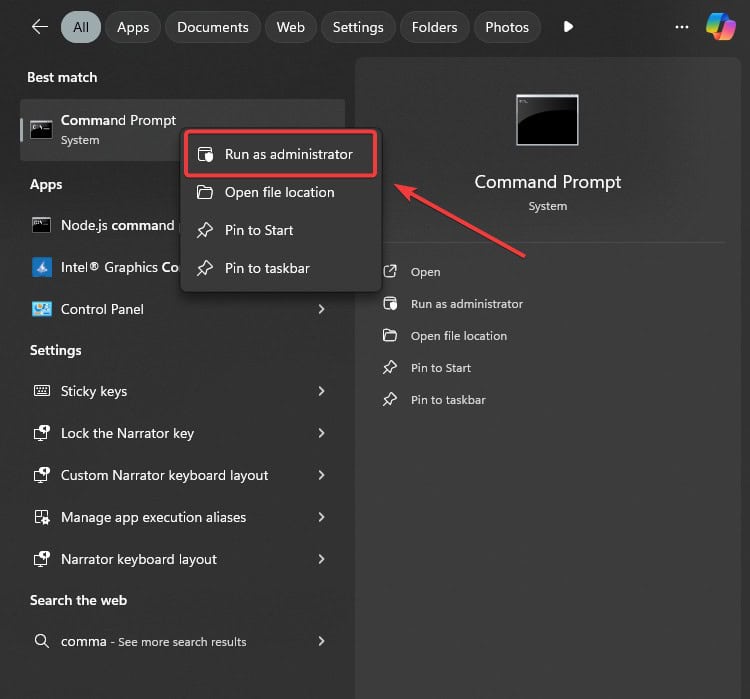Click Open file location in details pane
The width and height of the screenshot is (750, 699).
coord(459,336)
